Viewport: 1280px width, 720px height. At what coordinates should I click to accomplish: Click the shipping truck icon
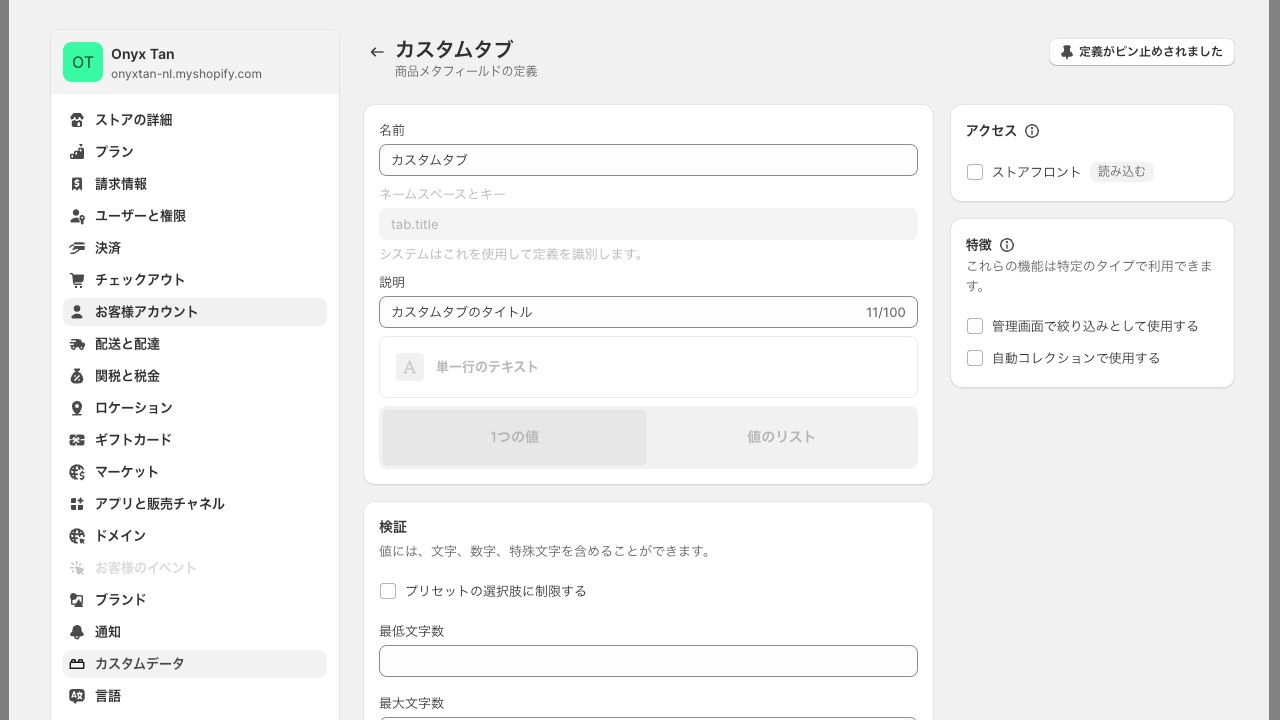point(77,344)
